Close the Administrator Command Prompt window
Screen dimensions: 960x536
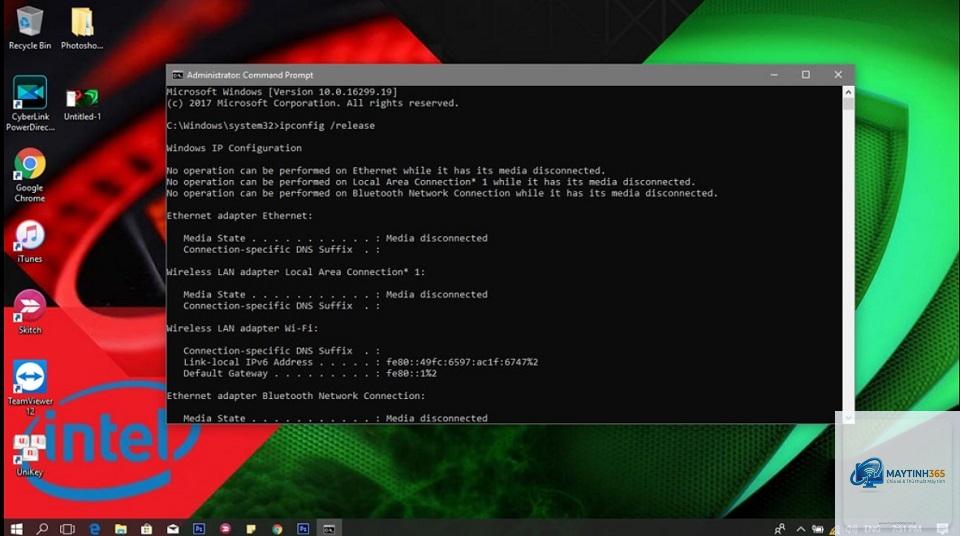(838, 75)
